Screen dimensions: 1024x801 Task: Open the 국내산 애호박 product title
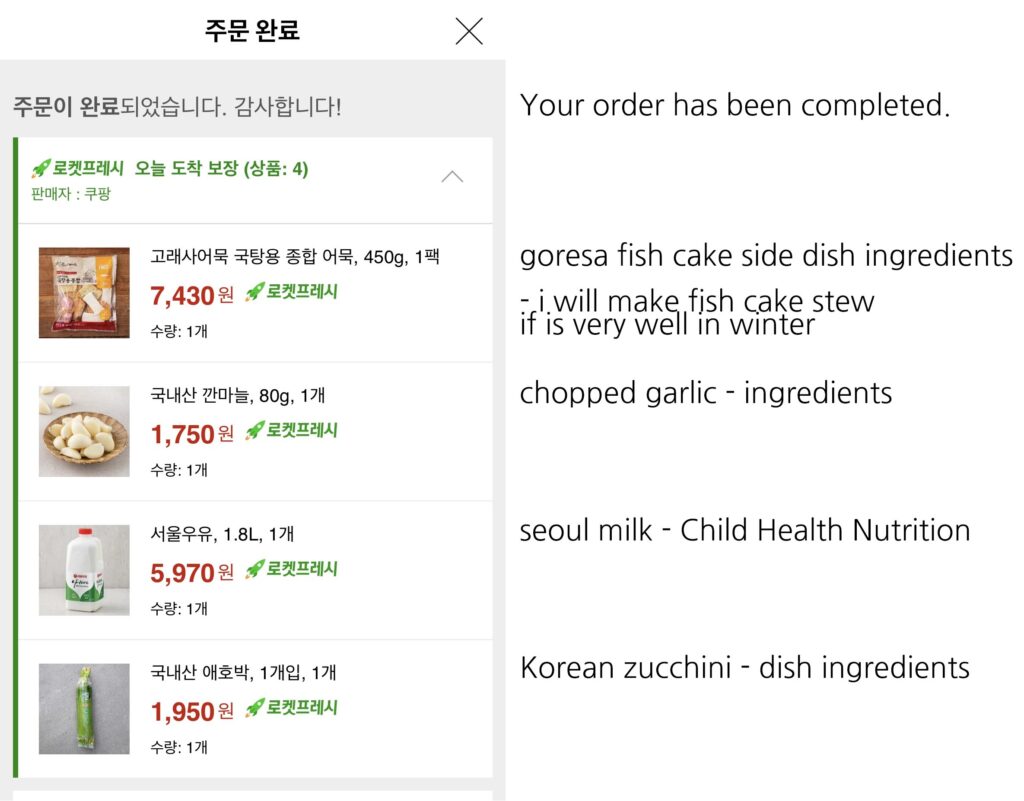point(244,673)
